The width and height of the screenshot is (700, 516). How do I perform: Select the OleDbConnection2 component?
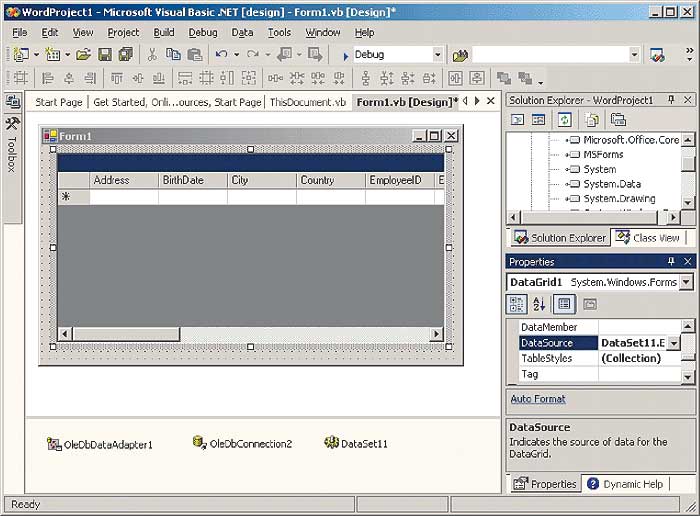pos(242,443)
